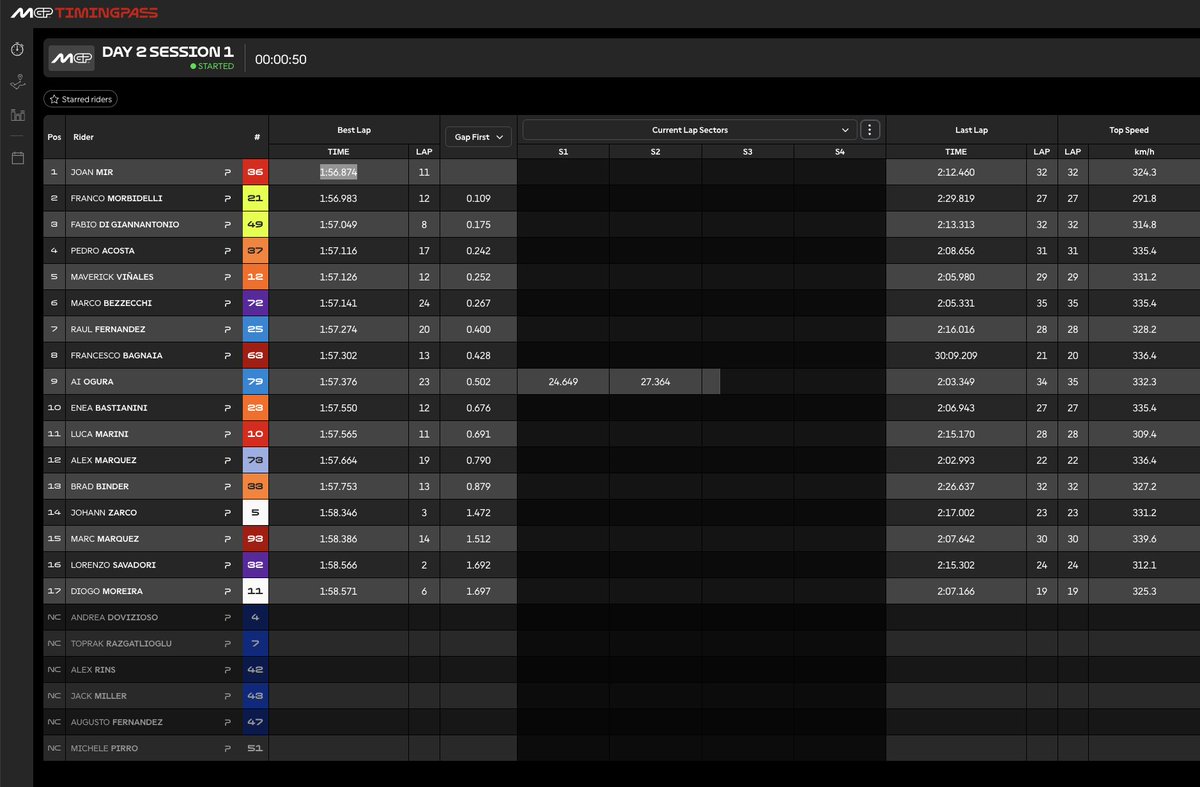Screen dimensions: 1200x787
Task: Toggle the Starred riders filter
Action: coord(80,99)
